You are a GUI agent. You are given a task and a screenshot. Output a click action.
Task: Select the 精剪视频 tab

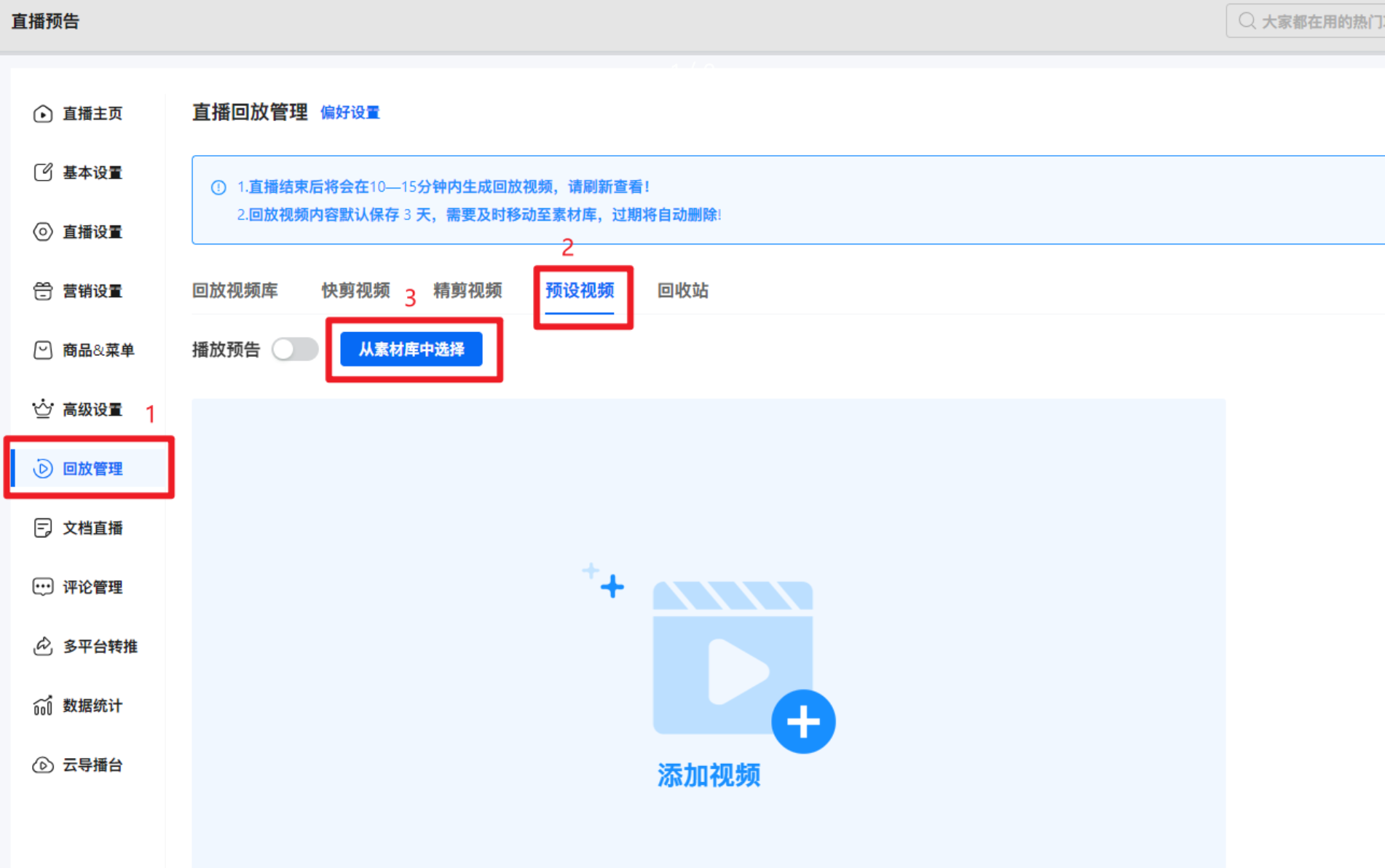click(x=466, y=291)
